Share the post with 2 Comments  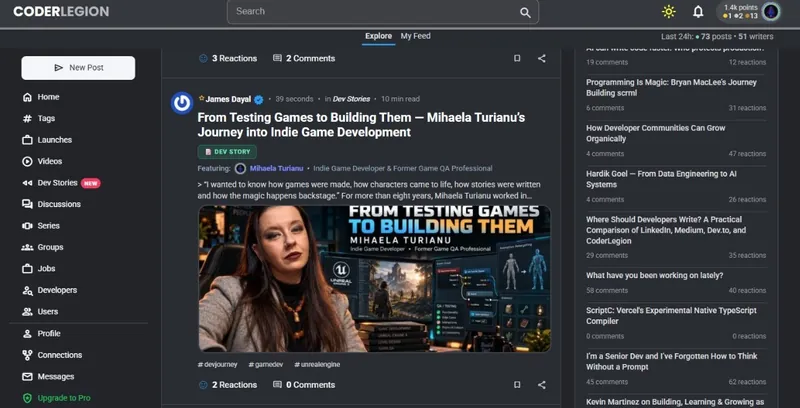(542, 58)
